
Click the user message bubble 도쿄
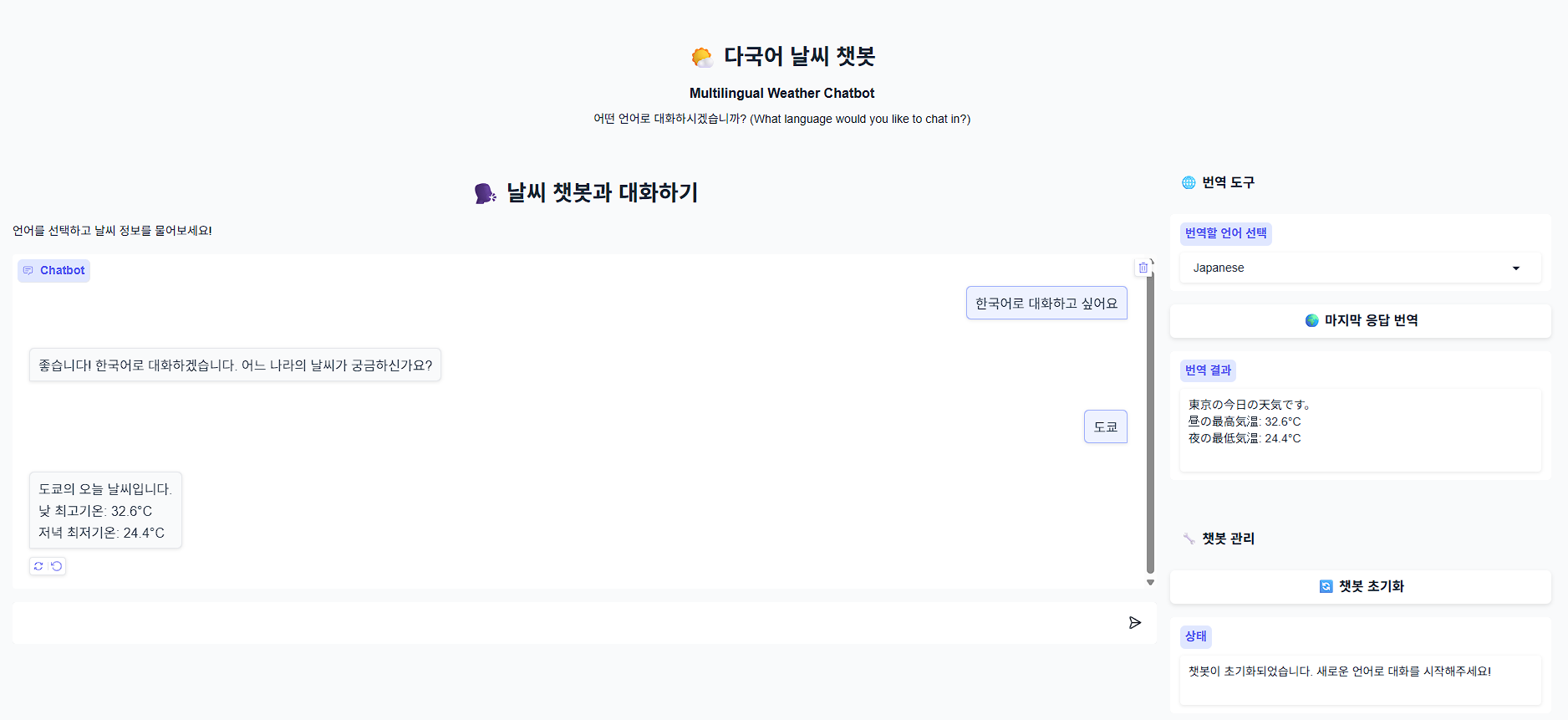1105,426
